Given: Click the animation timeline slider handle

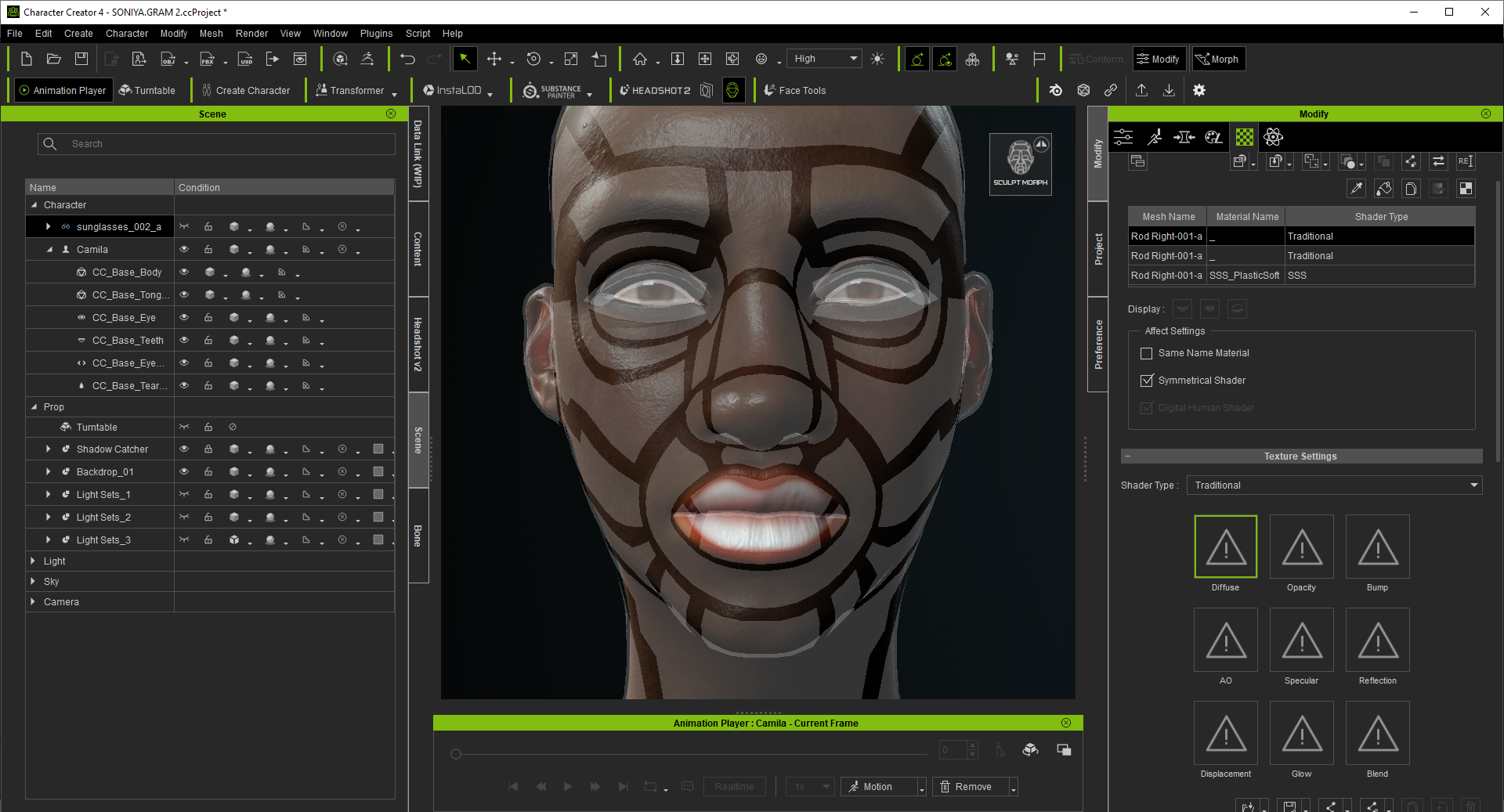Looking at the screenshot, I should click(x=456, y=755).
